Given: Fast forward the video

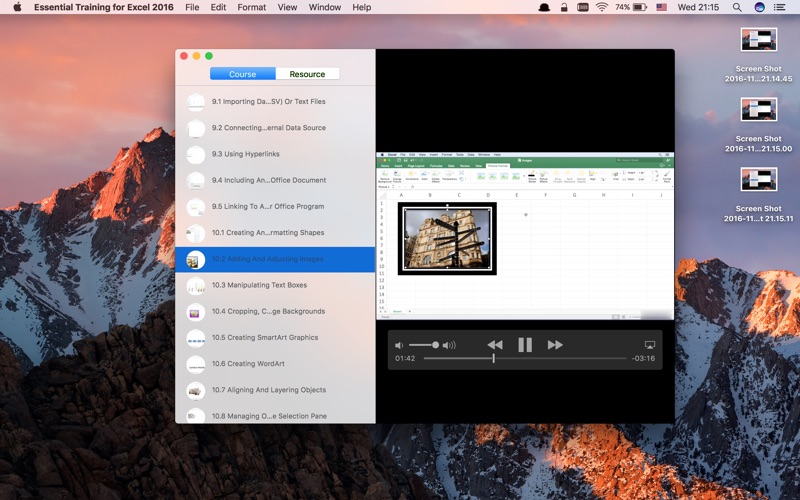Looking at the screenshot, I should tap(555, 345).
